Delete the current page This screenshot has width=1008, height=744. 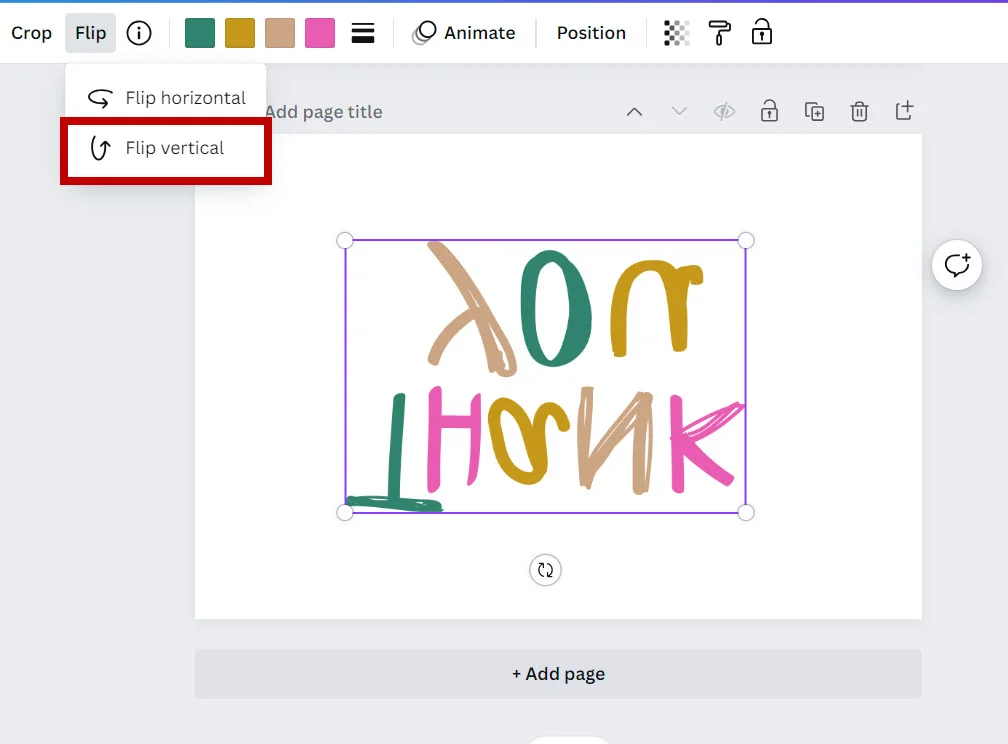coord(859,111)
